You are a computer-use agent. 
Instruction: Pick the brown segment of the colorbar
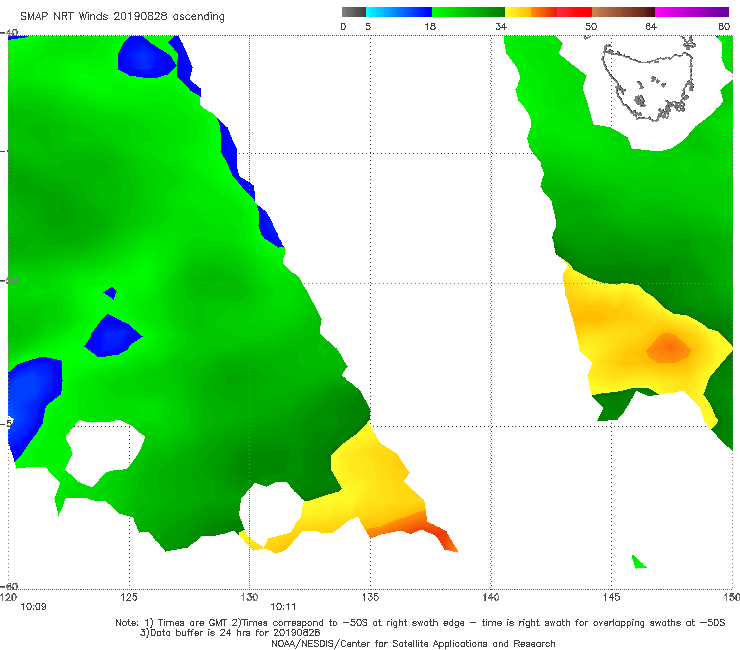(623, 12)
